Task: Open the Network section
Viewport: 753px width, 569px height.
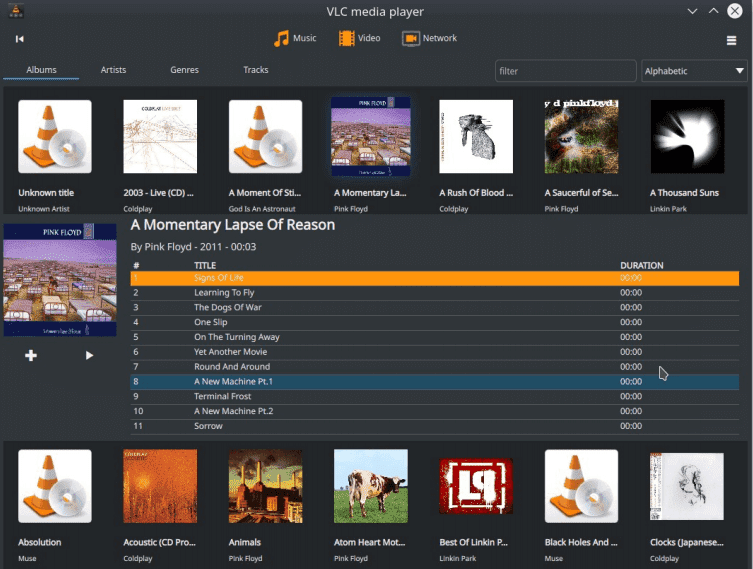Action: (x=429, y=38)
